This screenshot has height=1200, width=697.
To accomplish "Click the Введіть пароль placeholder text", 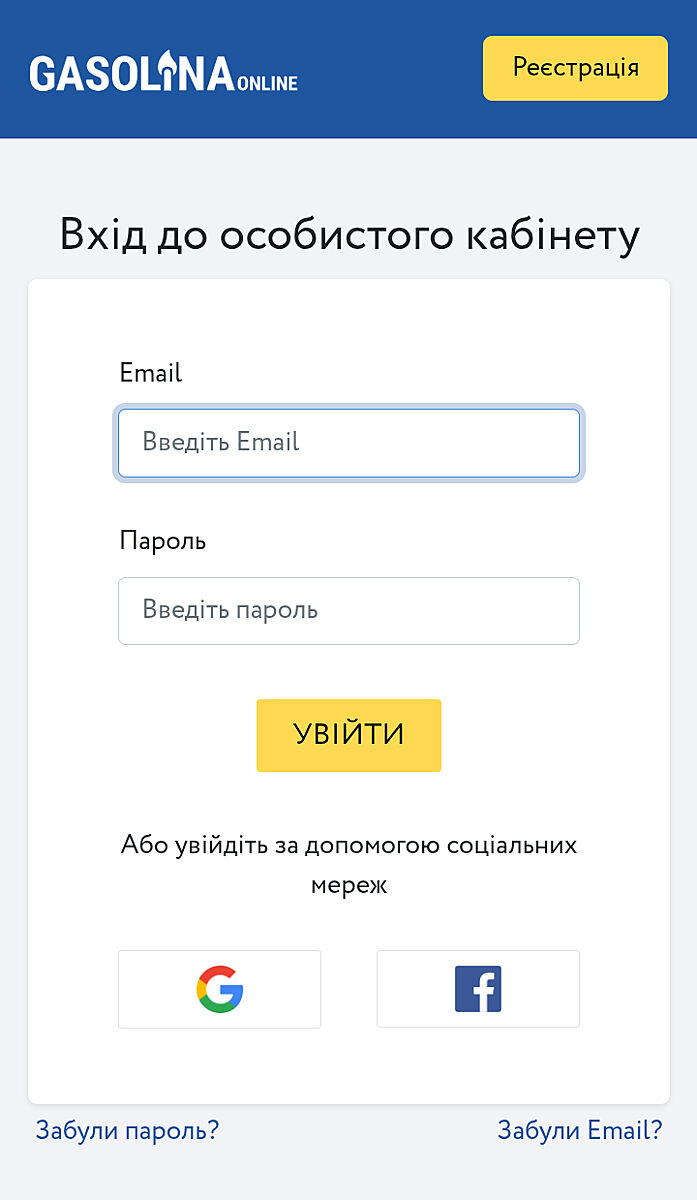I will tap(230, 610).
